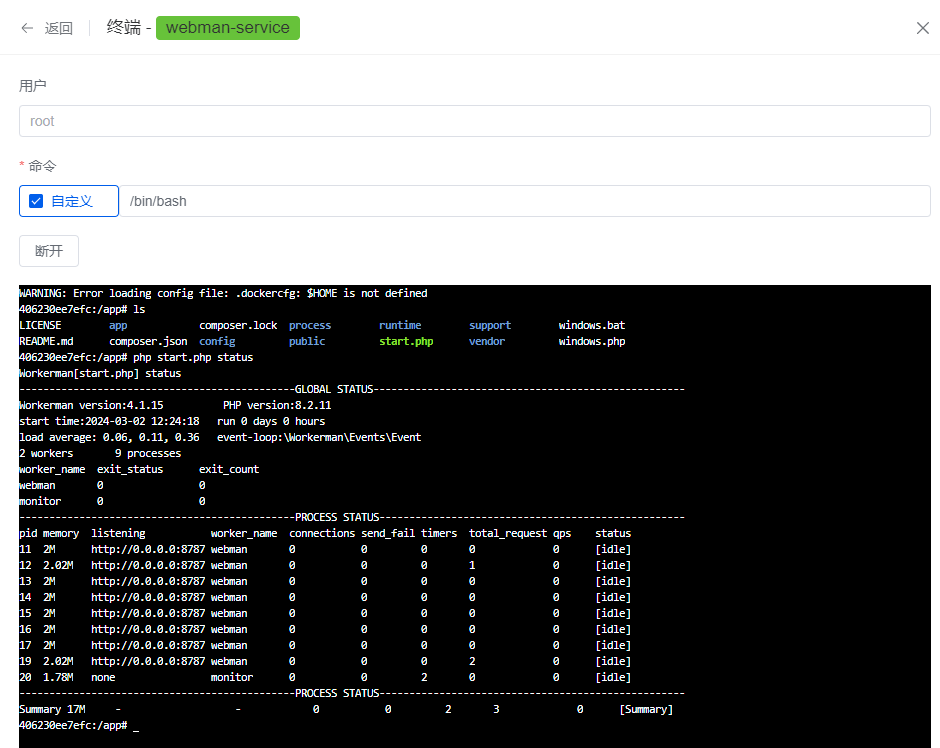Click the '[Summary]' status text
The height and width of the screenshot is (748, 940).
tap(646, 710)
